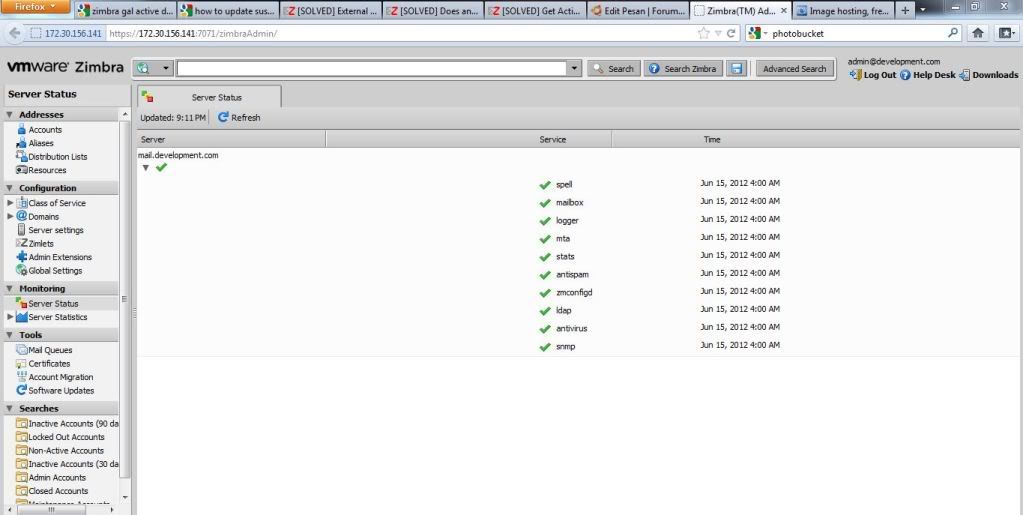Sort by the Server column header
The image size is (1023, 515).
[232, 139]
